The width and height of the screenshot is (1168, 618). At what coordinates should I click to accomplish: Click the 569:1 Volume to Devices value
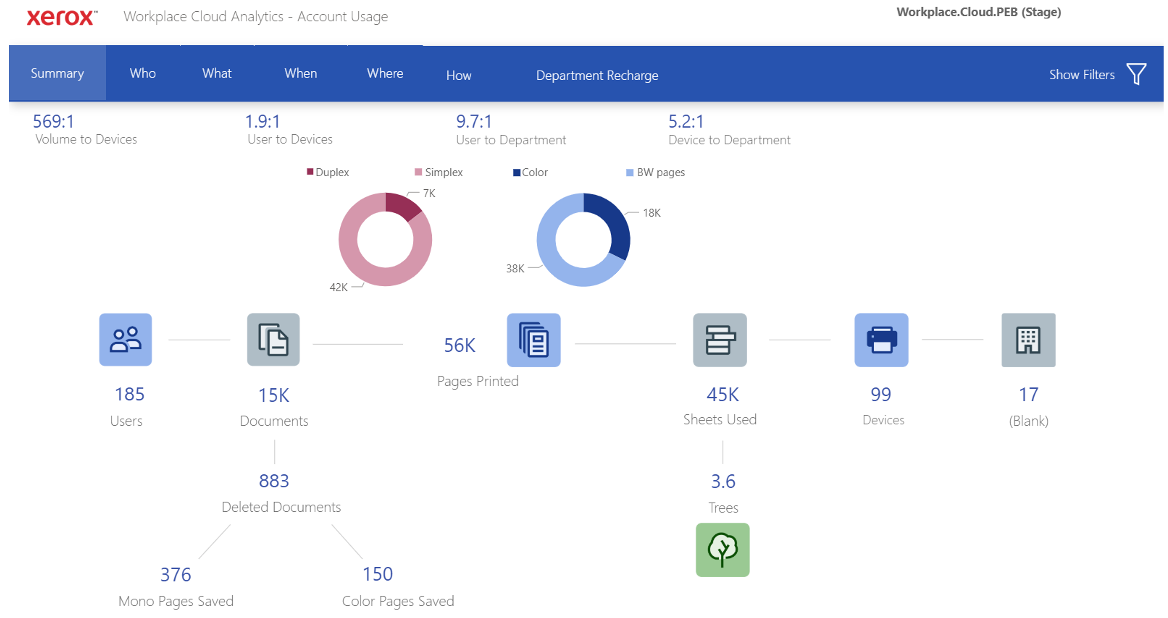54,121
